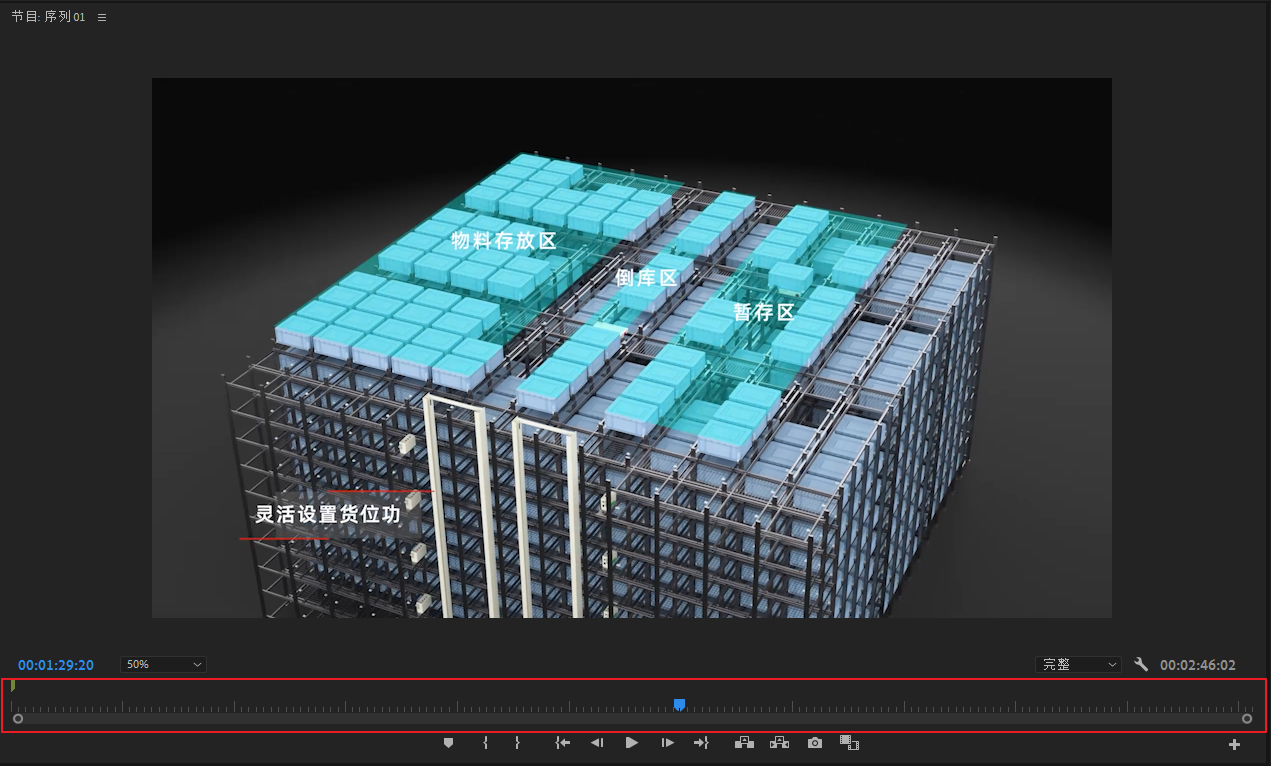Open the 节目: 序列01 panel menu
The height and width of the screenshot is (766, 1271).
coord(102,17)
